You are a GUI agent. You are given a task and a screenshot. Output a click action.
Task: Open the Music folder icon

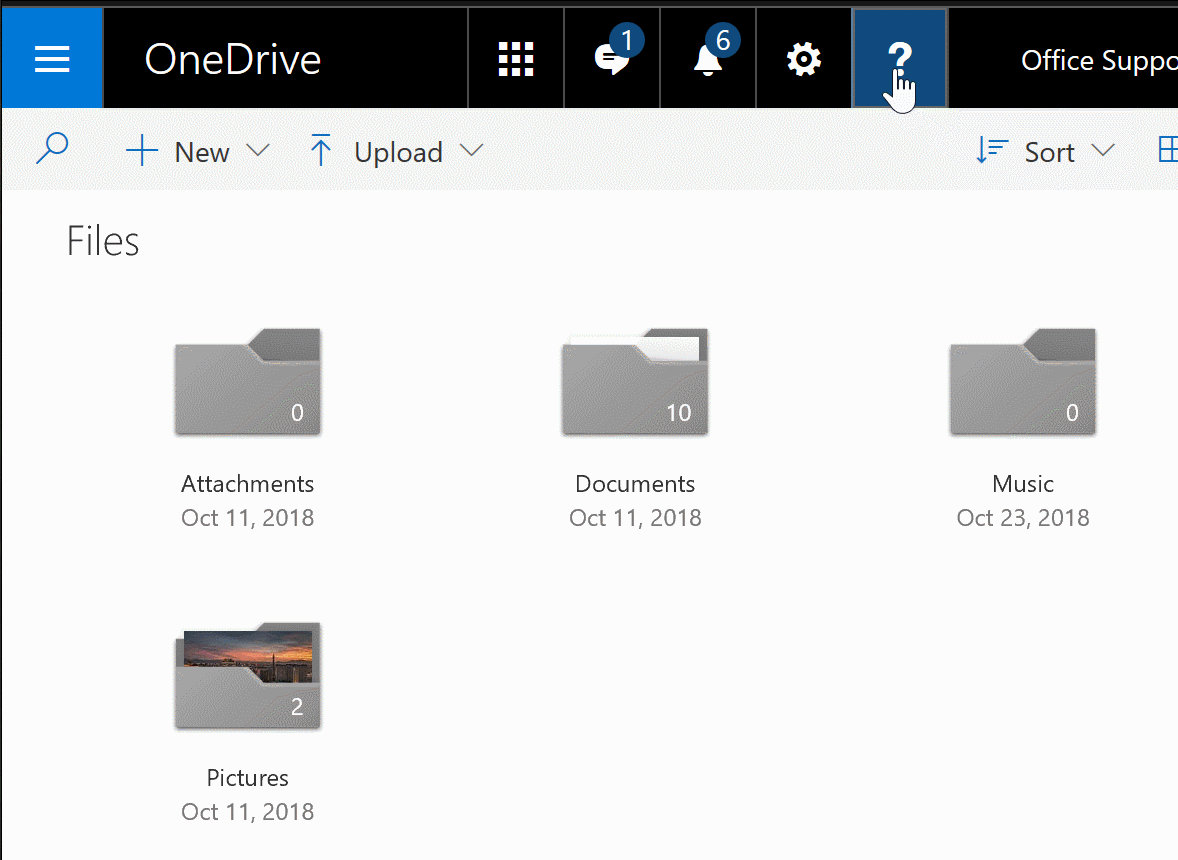pos(1023,382)
